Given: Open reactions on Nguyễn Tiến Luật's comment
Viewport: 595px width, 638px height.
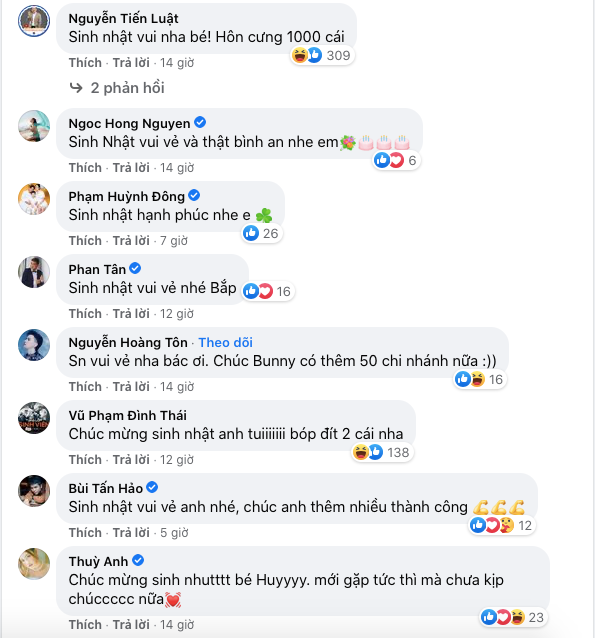Looking at the screenshot, I should 322,55.
